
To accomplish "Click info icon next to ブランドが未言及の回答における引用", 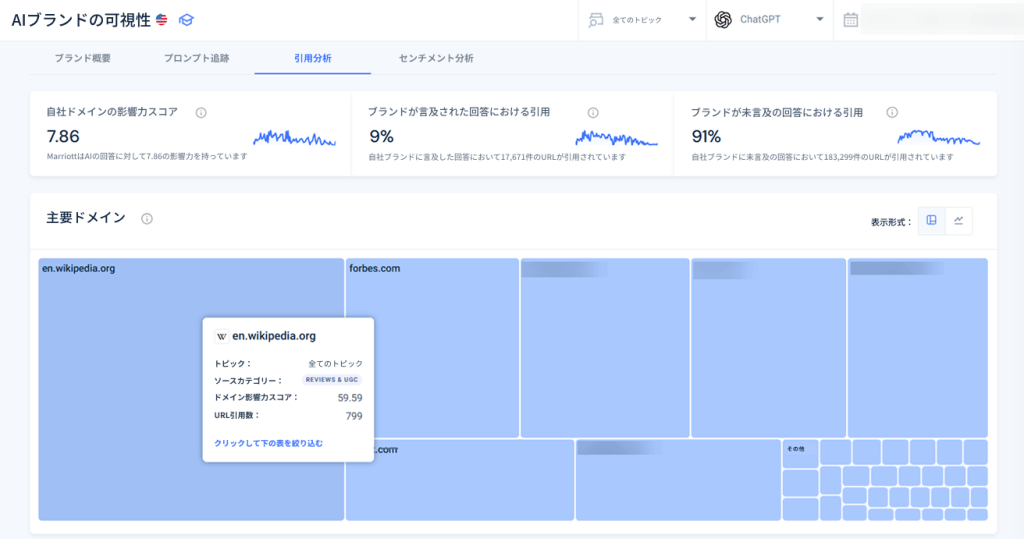I will pyautogui.click(x=892, y=112).
